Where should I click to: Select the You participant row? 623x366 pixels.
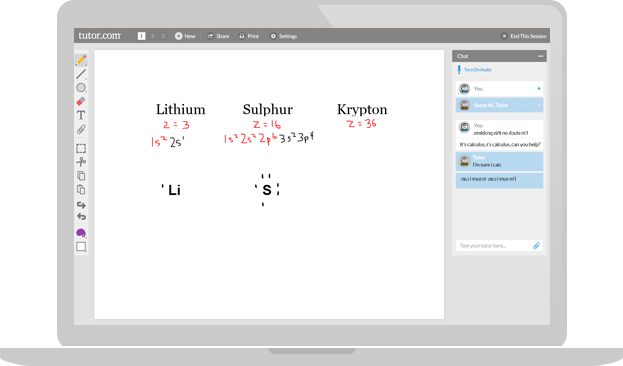(x=499, y=89)
